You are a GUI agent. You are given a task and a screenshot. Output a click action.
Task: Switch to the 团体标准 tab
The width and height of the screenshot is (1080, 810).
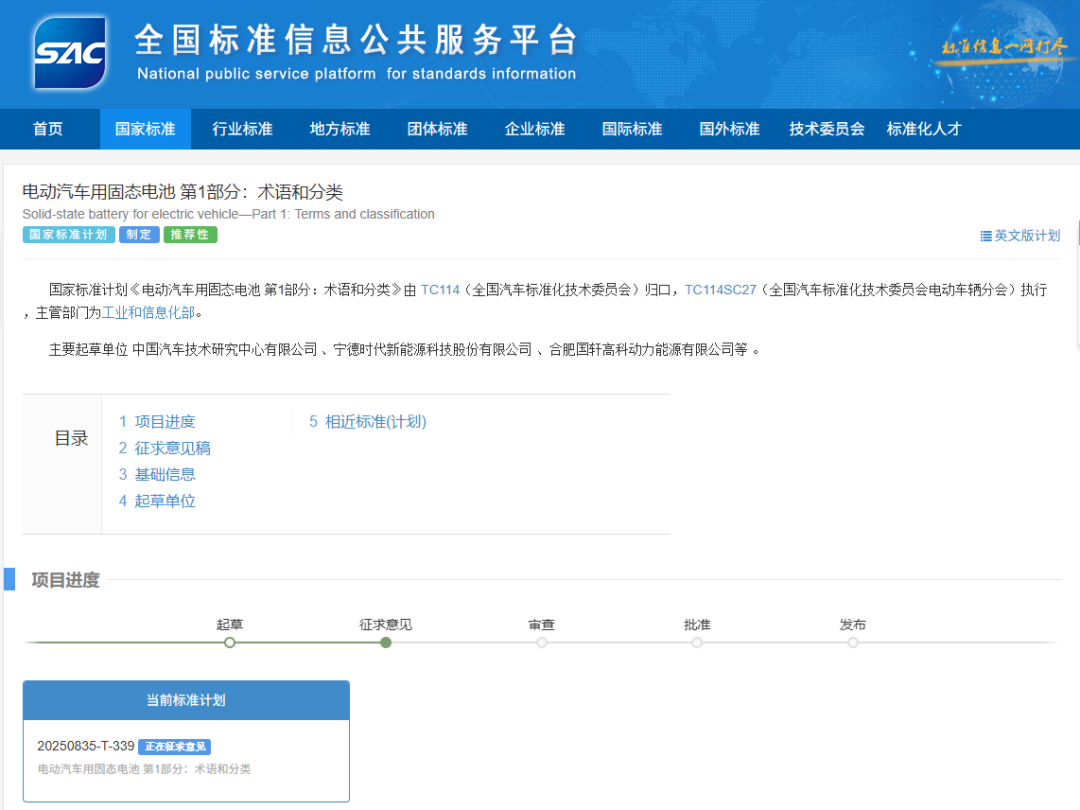coord(437,129)
